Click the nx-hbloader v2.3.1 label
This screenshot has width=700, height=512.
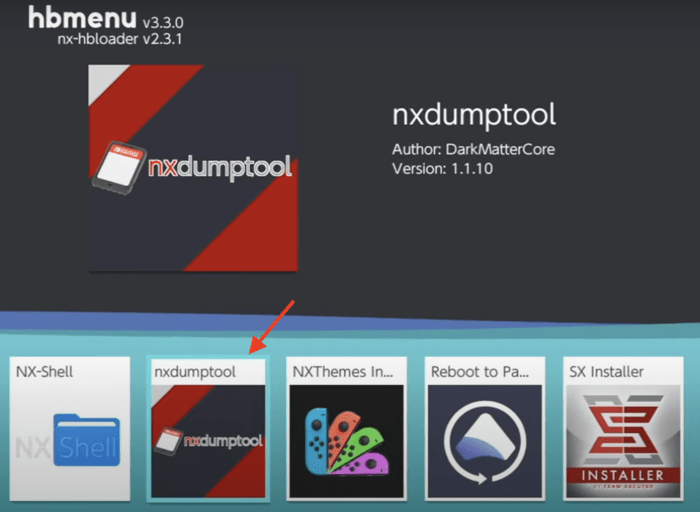pos(120,39)
